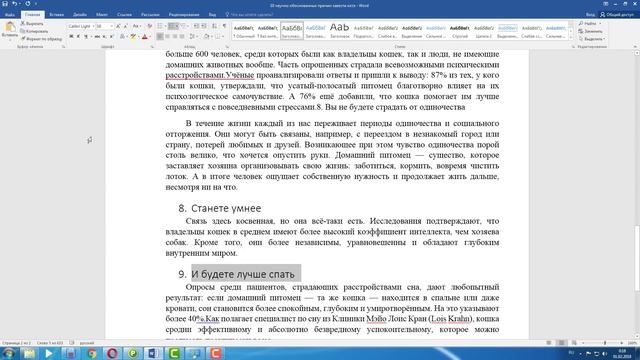Apply yellow text highlight color

pos(133,37)
